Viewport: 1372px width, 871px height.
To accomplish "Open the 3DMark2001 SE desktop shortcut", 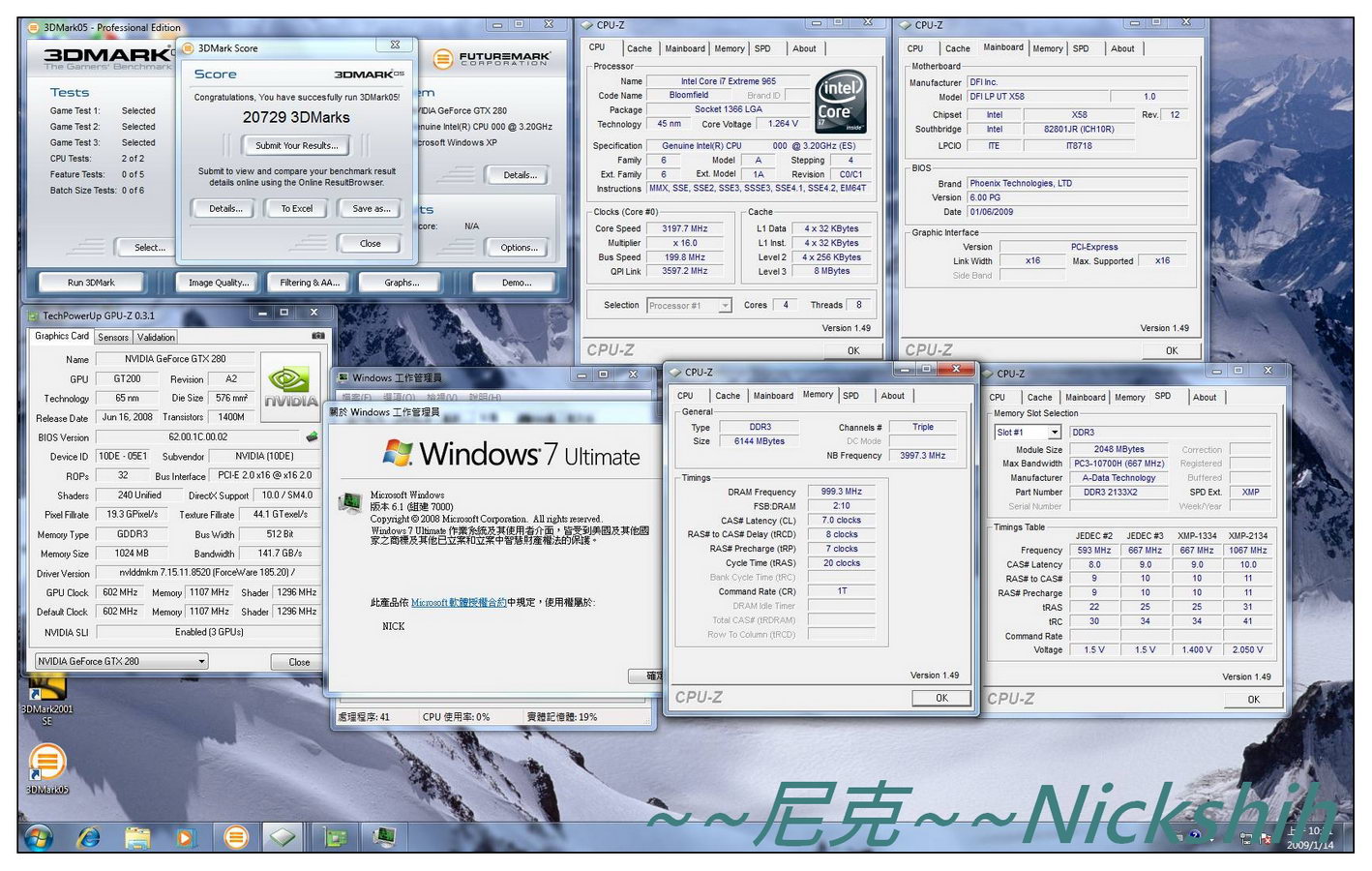I will coord(46,701).
